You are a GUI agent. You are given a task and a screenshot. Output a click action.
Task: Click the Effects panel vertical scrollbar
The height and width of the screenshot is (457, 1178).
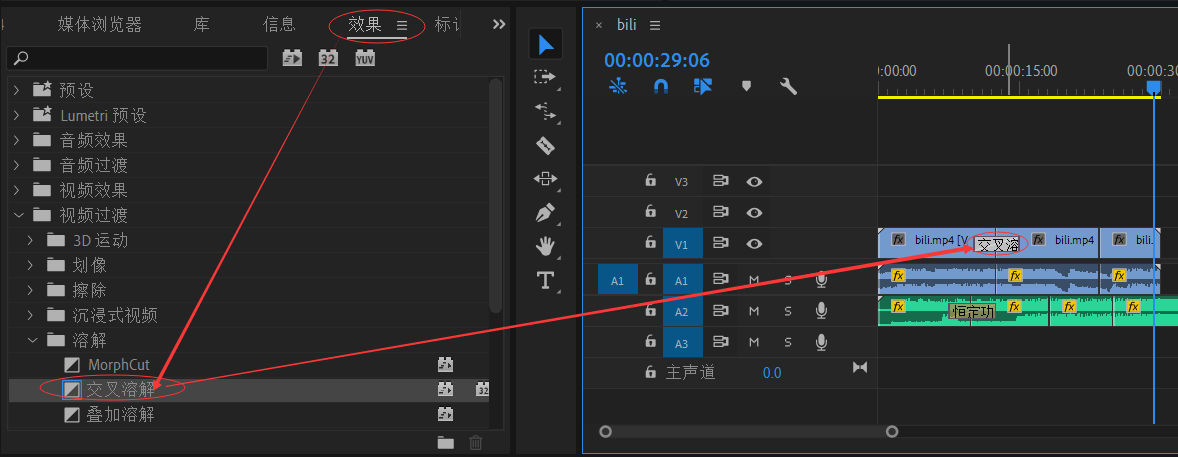[495, 195]
